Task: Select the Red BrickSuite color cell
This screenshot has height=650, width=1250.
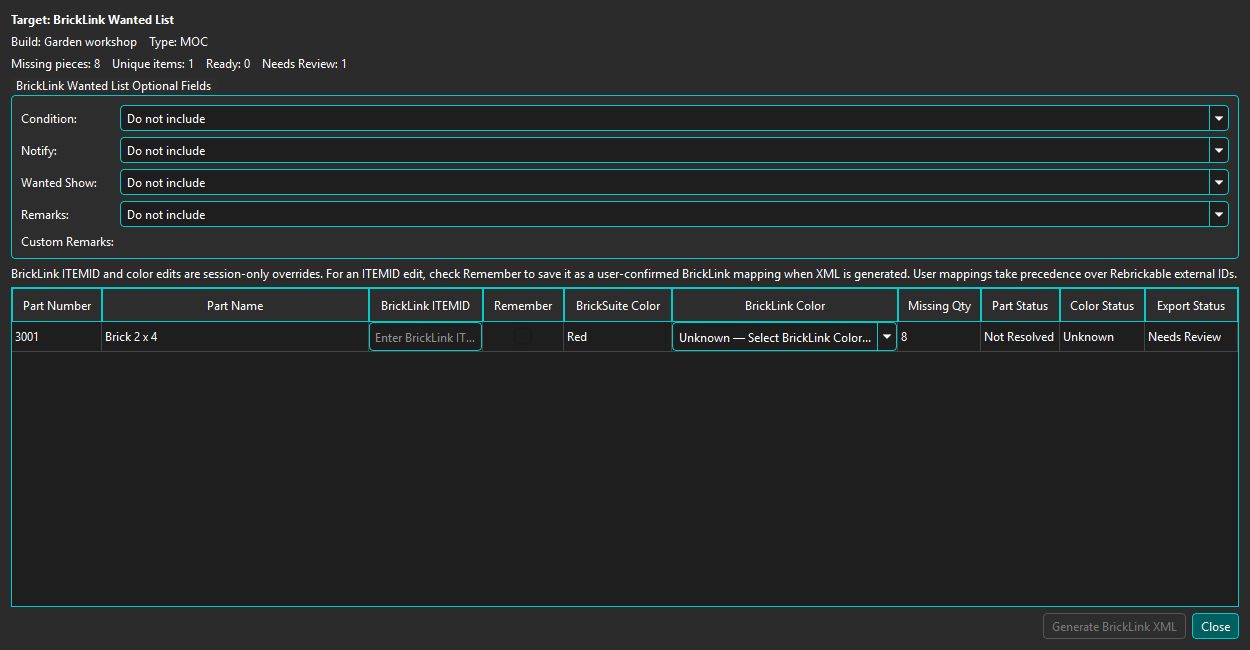Action: point(618,337)
